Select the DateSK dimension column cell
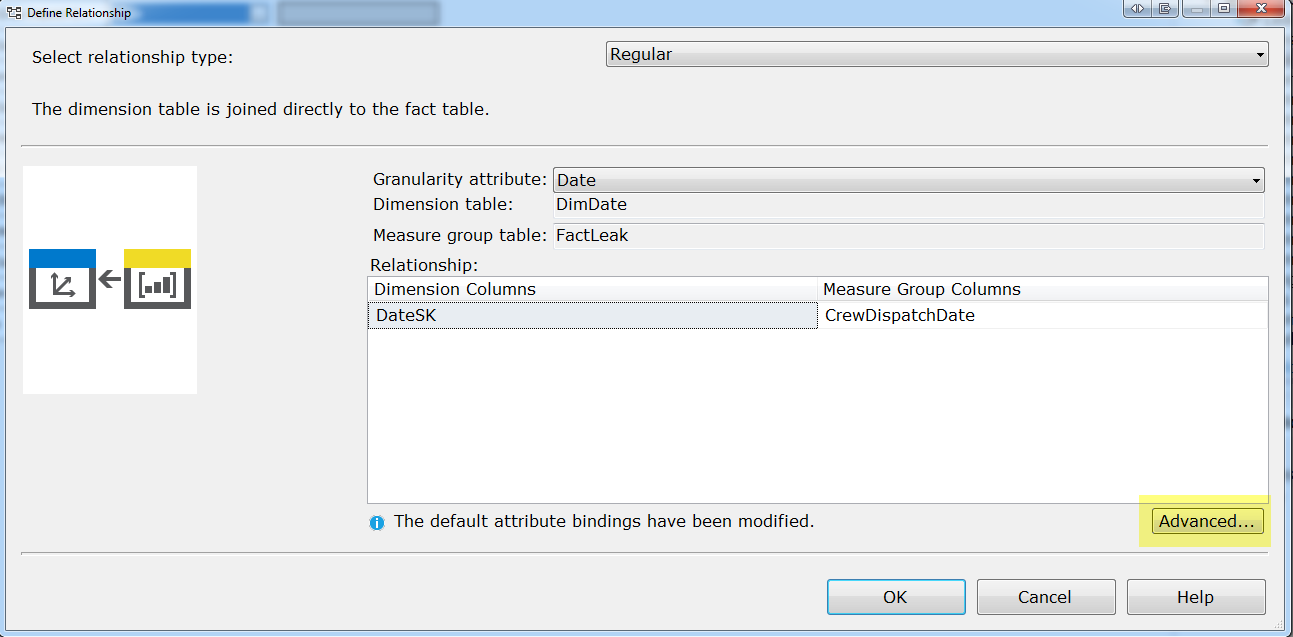This screenshot has height=637, width=1293. tap(592, 316)
